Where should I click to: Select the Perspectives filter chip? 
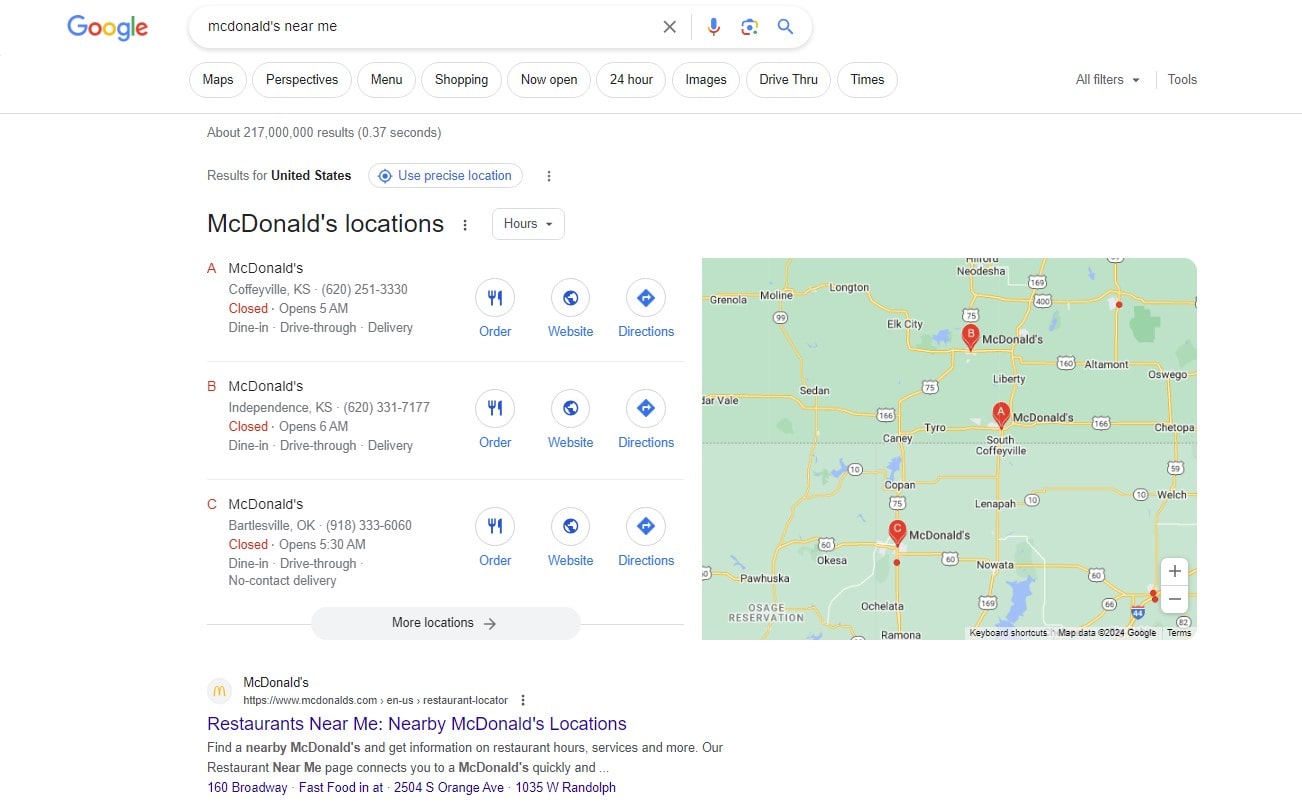[x=302, y=80]
